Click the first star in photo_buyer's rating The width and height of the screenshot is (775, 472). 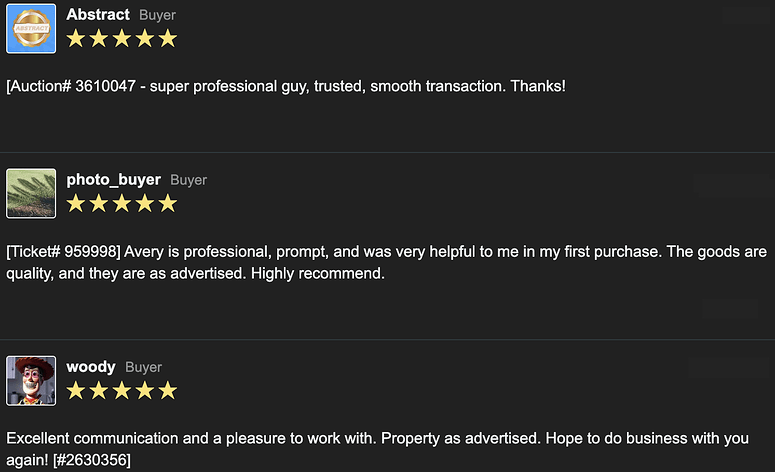76,203
